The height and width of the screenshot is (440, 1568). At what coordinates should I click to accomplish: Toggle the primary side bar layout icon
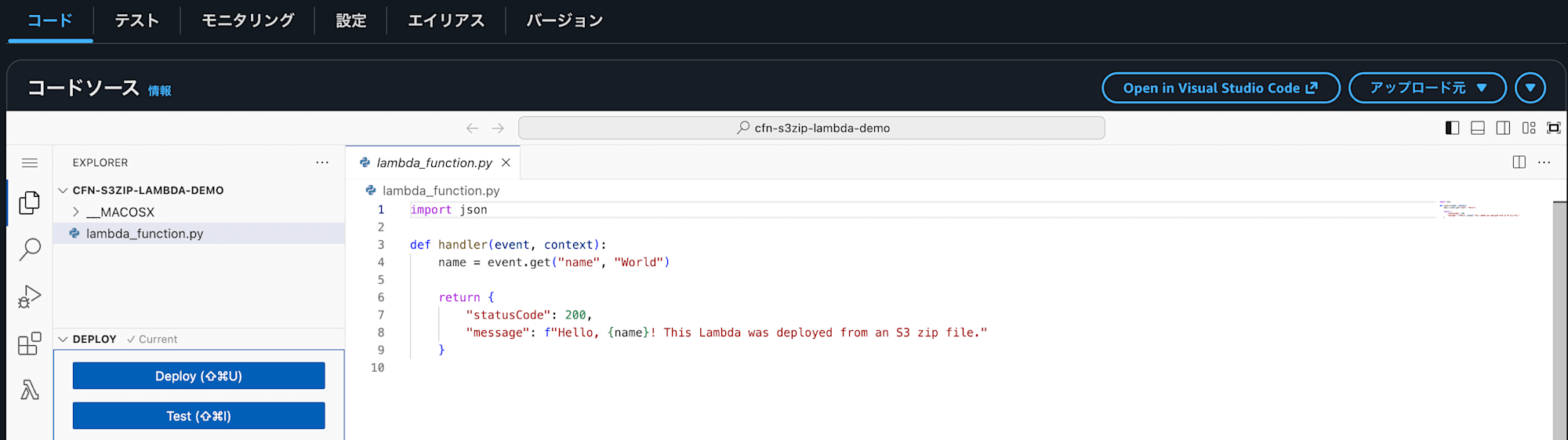[1452, 128]
